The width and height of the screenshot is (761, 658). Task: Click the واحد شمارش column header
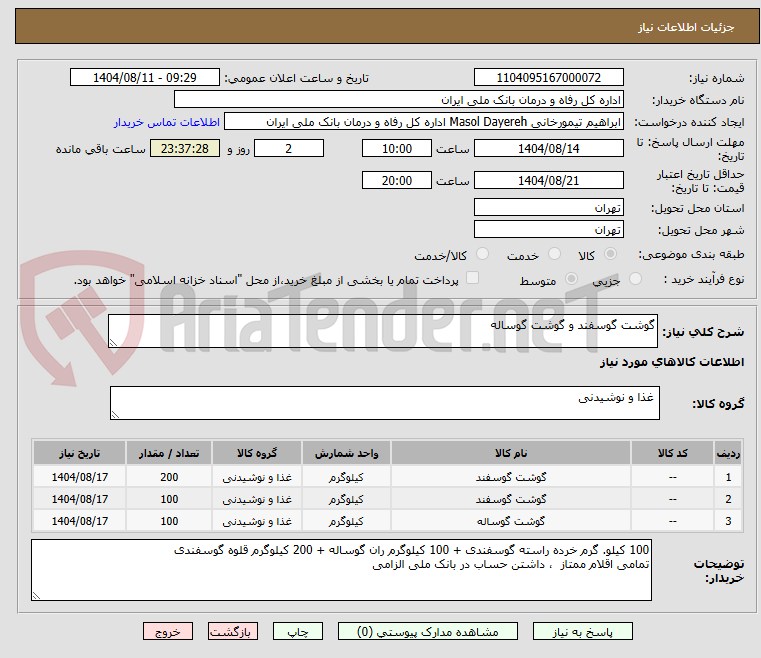[x=346, y=453]
